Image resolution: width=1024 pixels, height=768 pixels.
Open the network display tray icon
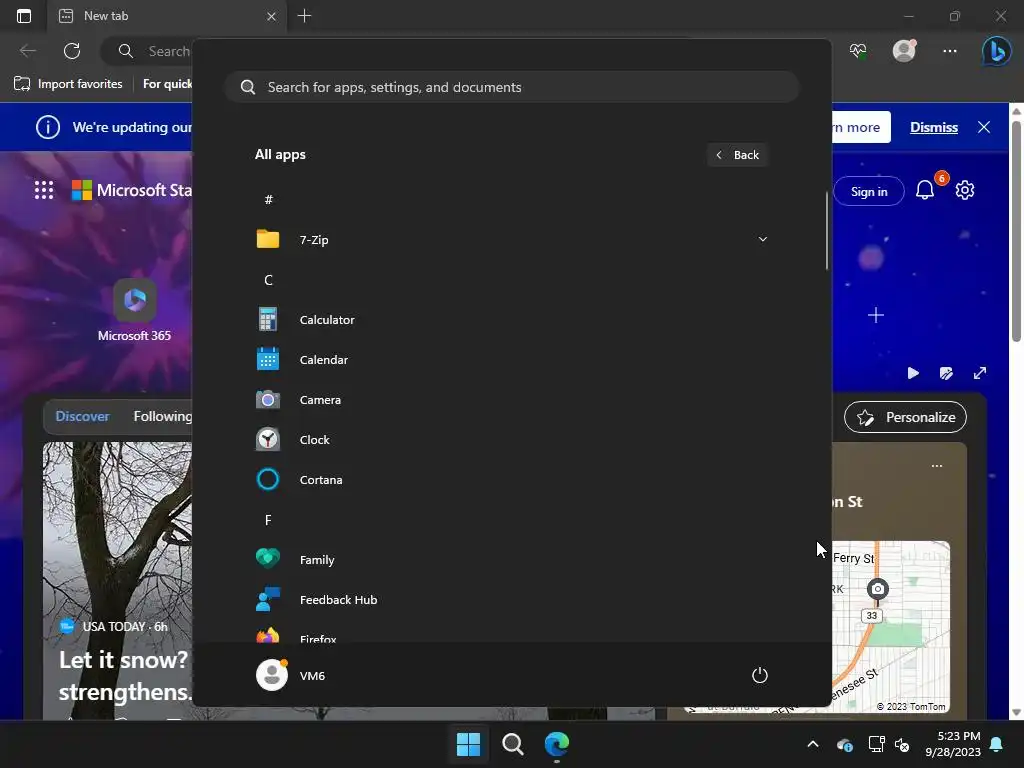[x=876, y=744]
